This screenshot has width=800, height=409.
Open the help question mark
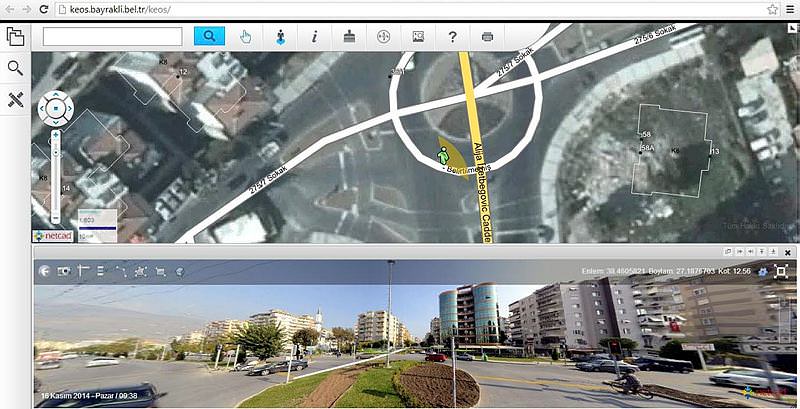click(452, 36)
